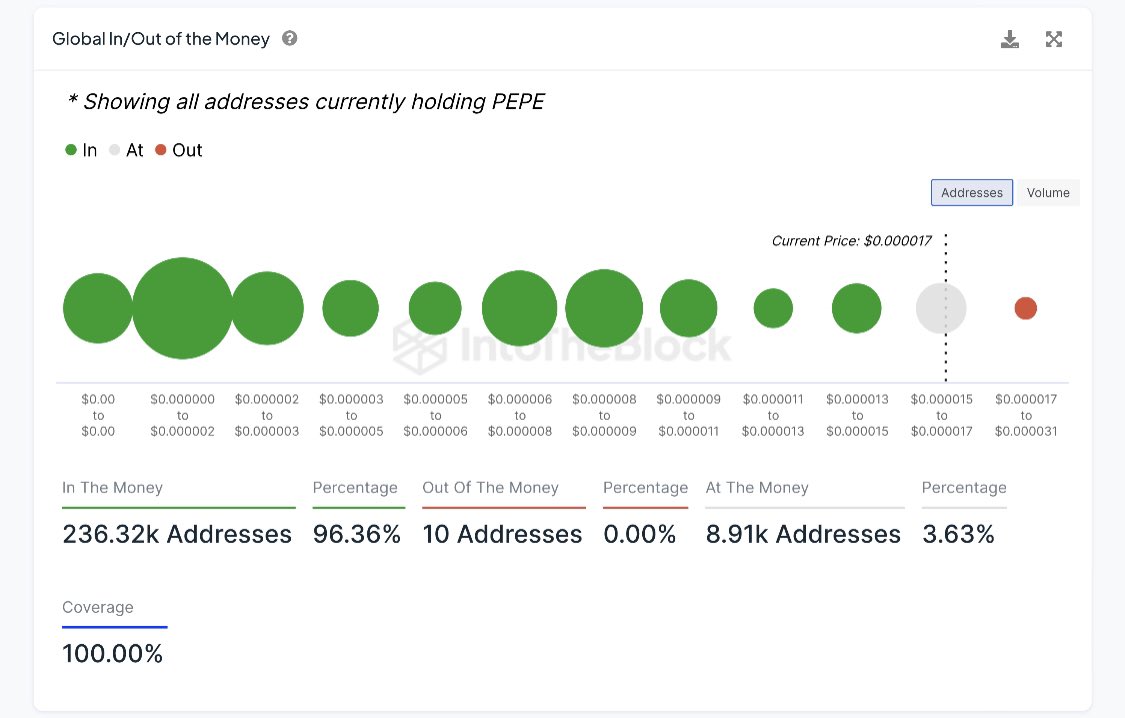This screenshot has height=718, width=1125.
Task: Click the Coverage 100.00% value
Action: click(112, 654)
